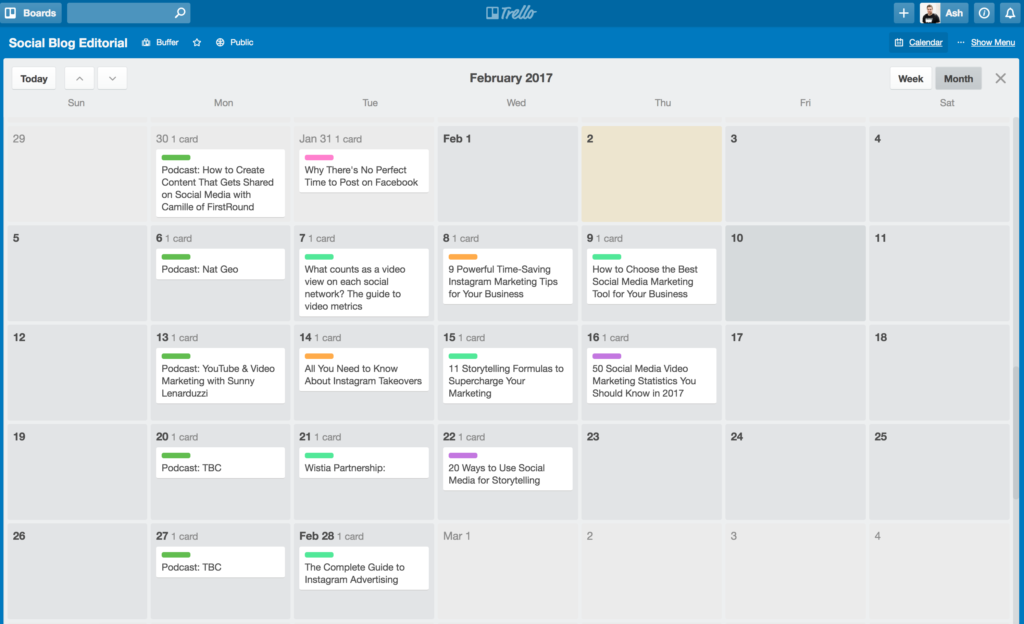Image resolution: width=1024 pixels, height=624 pixels.
Task: Open more board options via the ellipsis
Action: pyautogui.click(x=962, y=42)
